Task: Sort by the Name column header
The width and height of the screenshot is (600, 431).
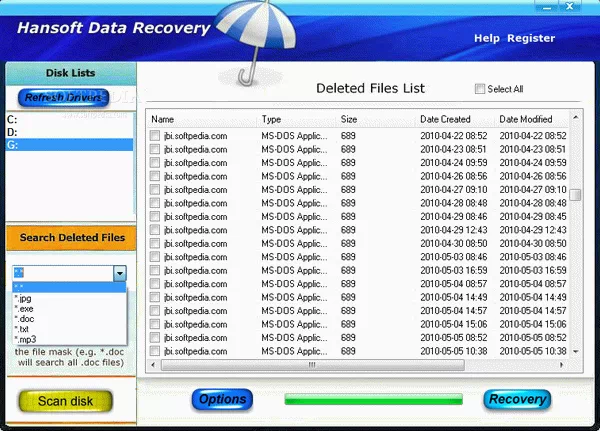Action: pos(202,119)
